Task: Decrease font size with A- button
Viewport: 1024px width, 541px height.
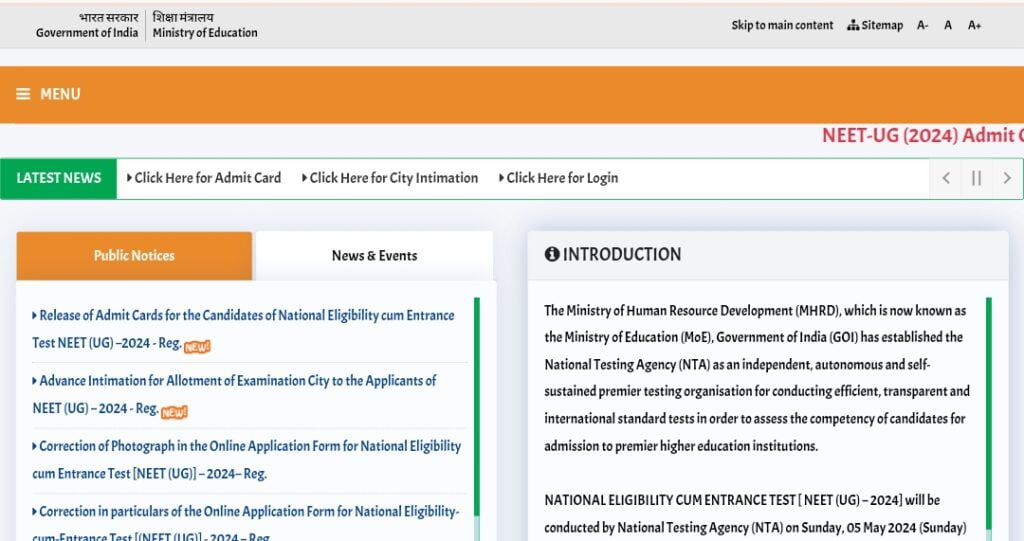Action: (922, 25)
